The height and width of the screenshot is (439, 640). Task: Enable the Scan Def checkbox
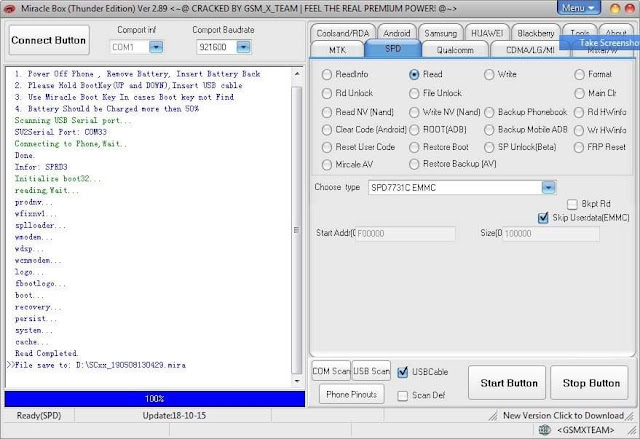(x=402, y=396)
